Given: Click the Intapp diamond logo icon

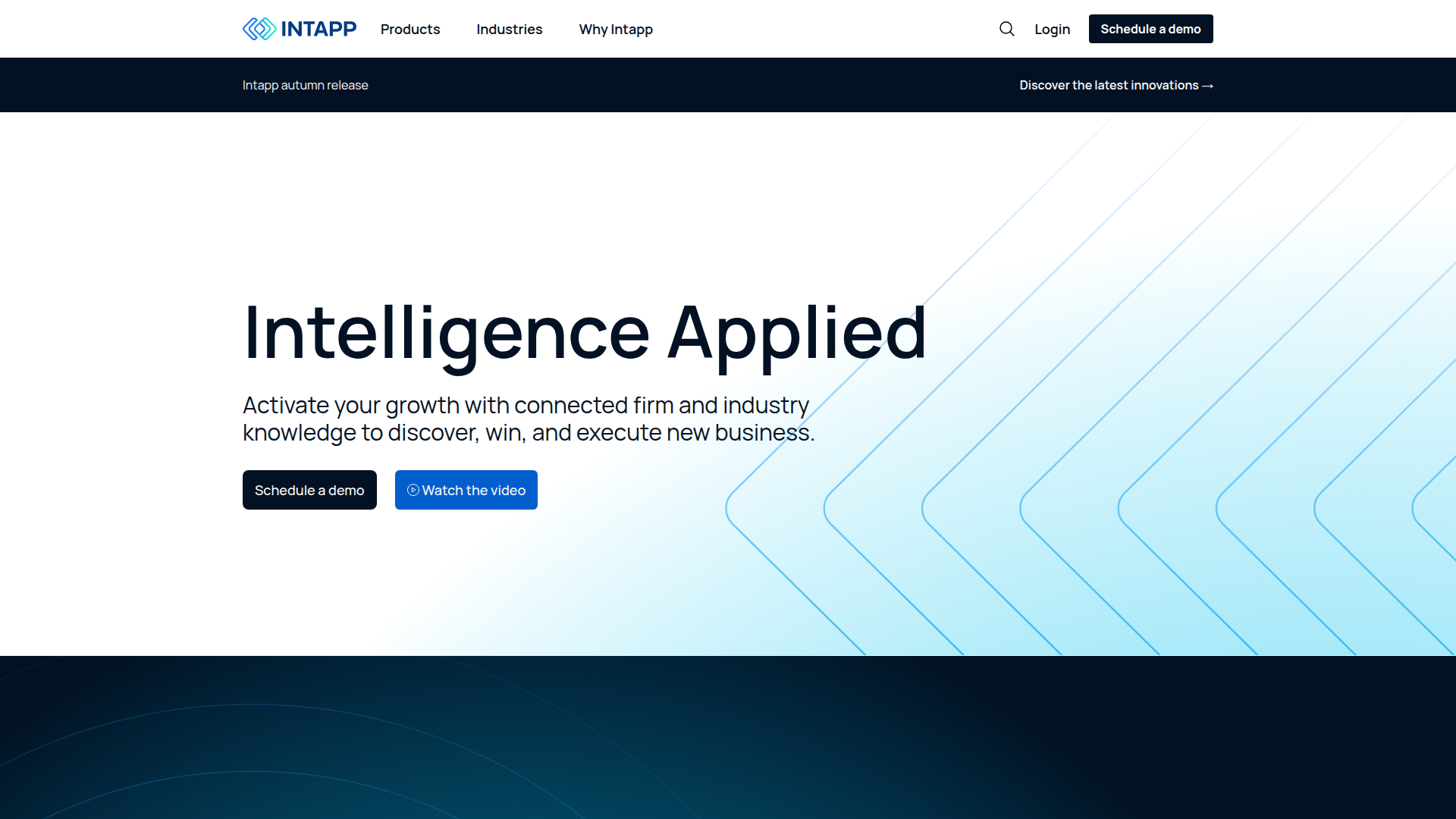Looking at the screenshot, I should pyautogui.click(x=259, y=29).
